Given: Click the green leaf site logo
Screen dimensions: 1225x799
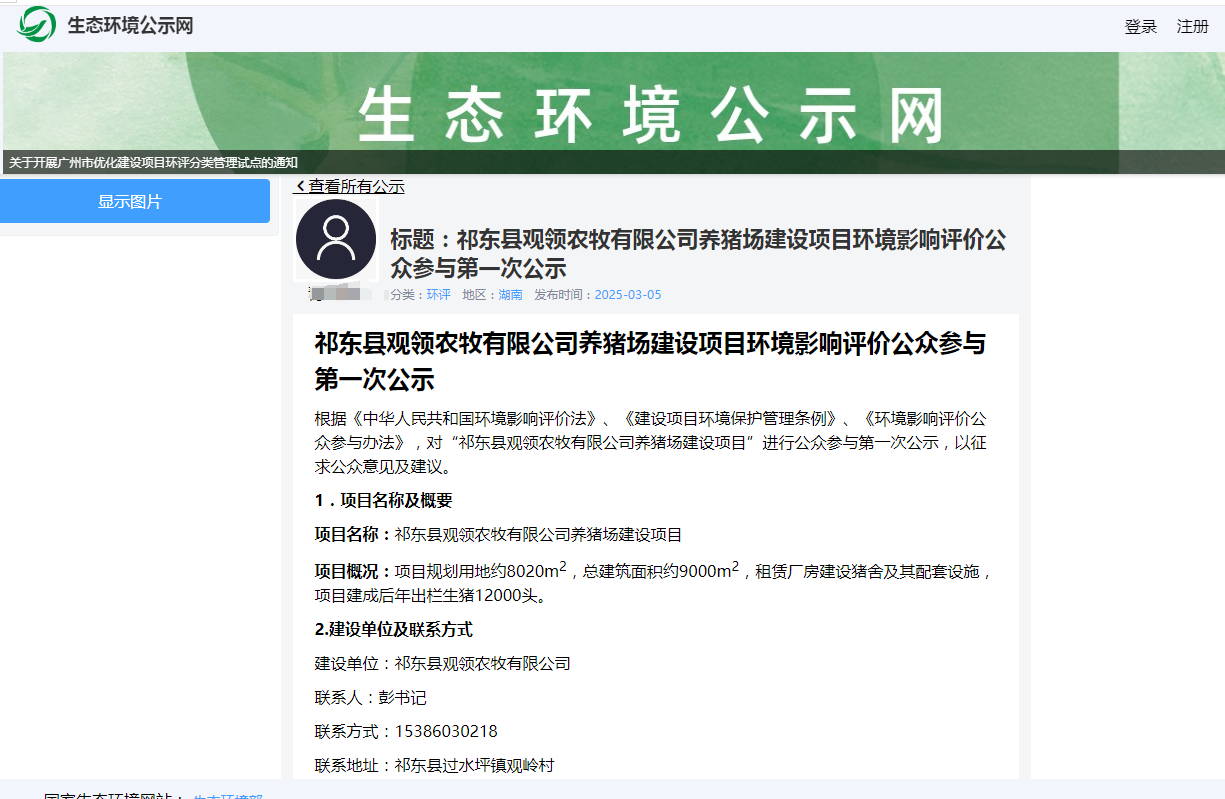Looking at the screenshot, I should [x=37, y=25].
